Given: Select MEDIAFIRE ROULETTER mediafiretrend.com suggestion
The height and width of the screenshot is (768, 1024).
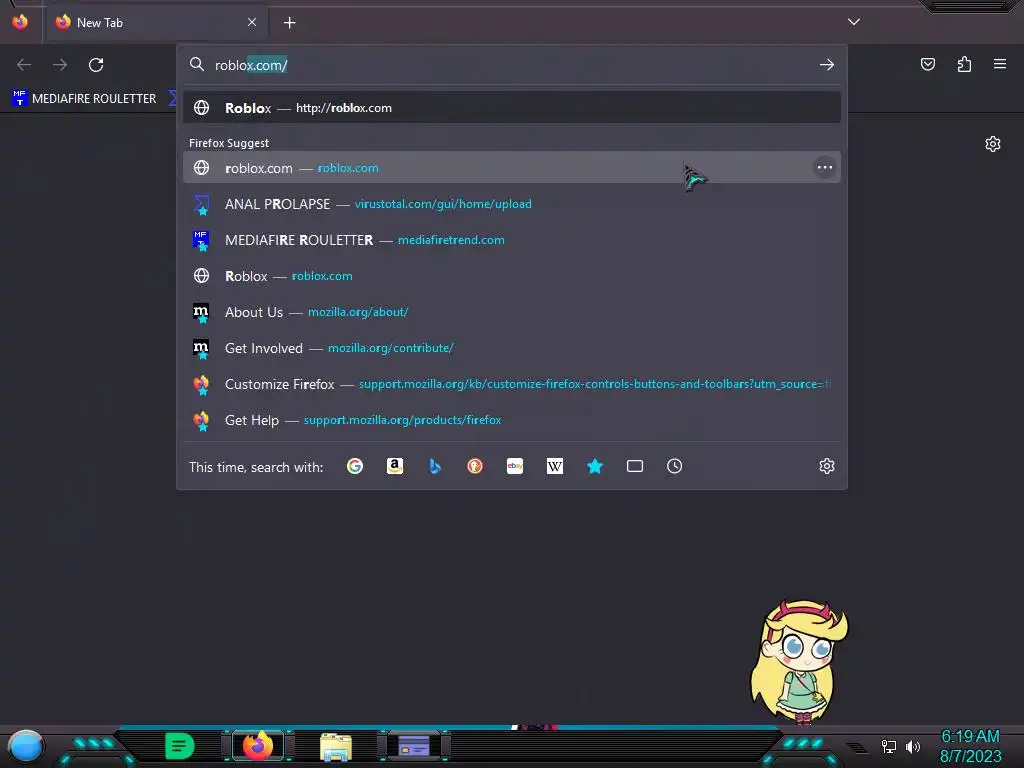Looking at the screenshot, I should [512, 240].
